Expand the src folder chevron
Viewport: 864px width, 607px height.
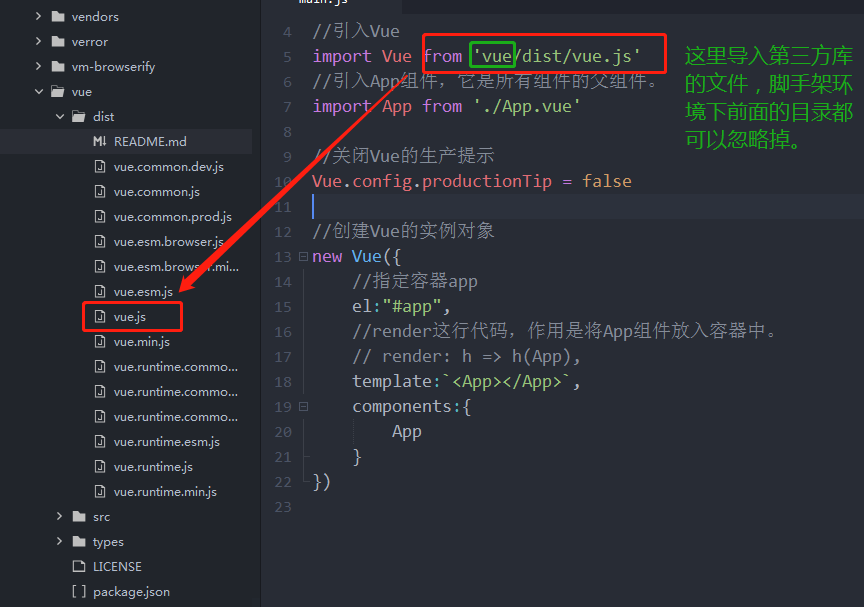pos(60,517)
